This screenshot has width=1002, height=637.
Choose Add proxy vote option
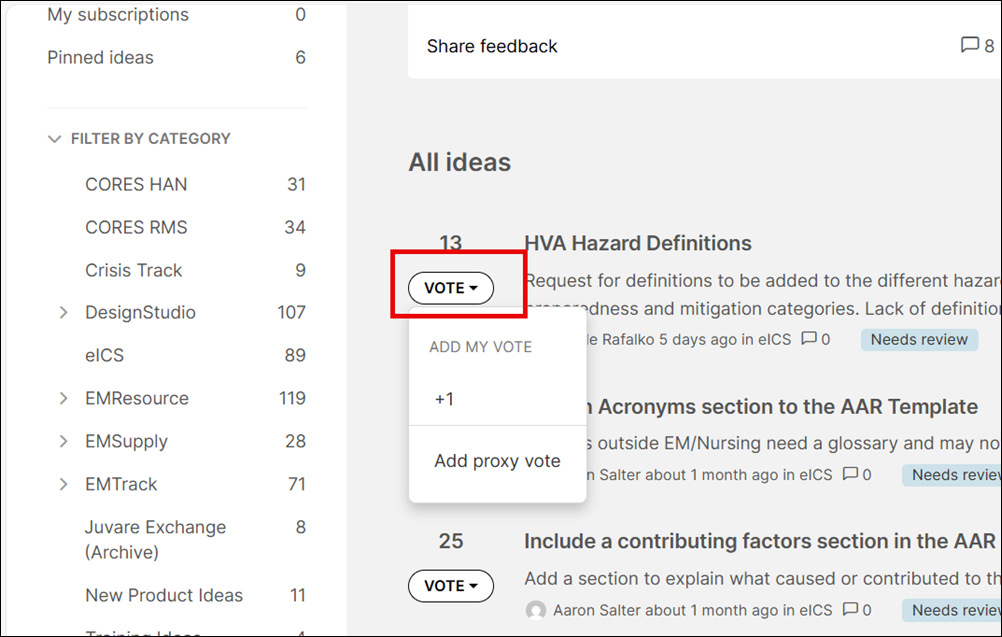(497, 461)
